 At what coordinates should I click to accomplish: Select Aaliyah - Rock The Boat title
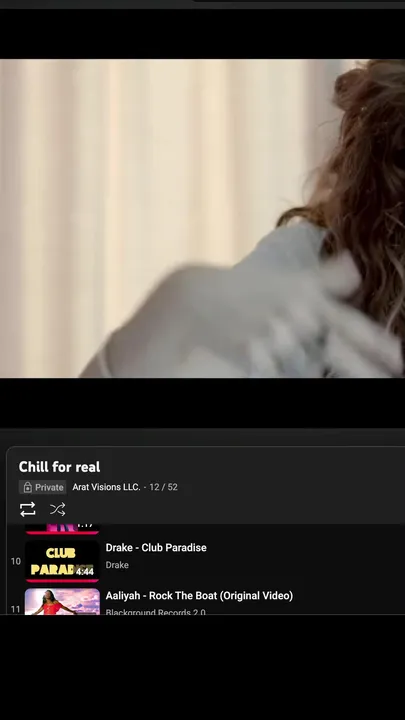(x=199, y=596)
